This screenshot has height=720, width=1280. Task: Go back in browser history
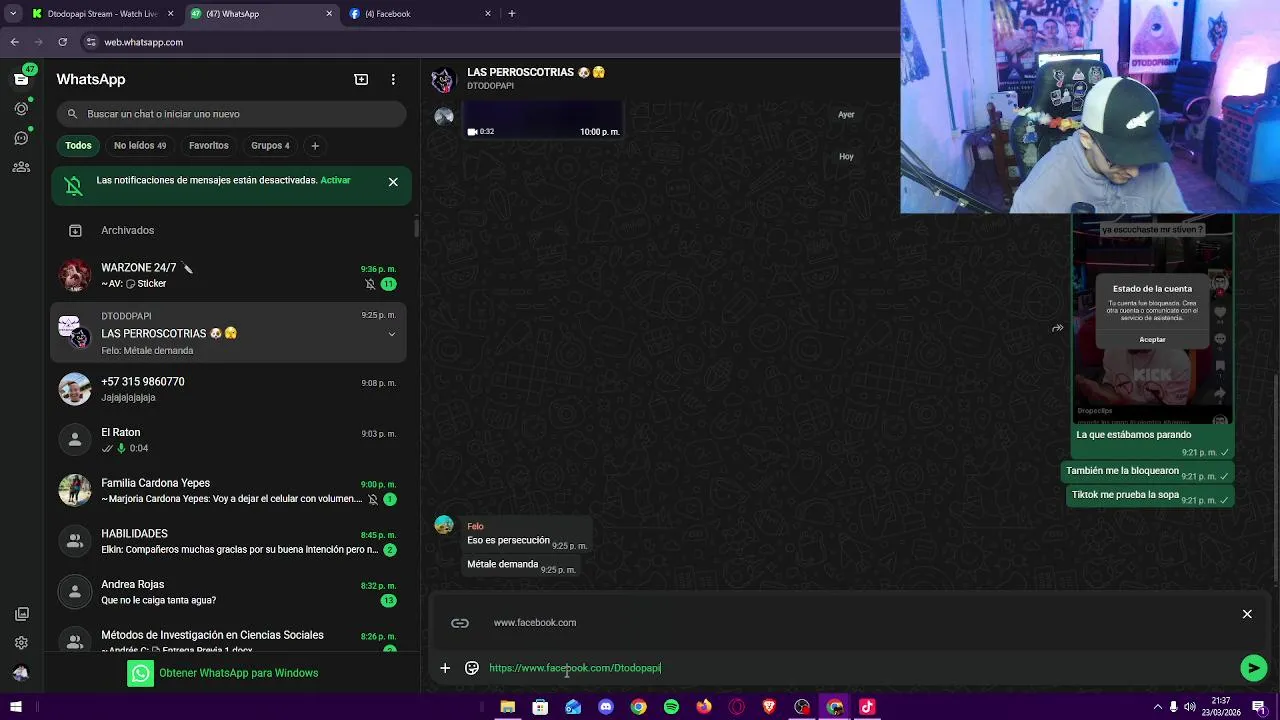[15, 42]
